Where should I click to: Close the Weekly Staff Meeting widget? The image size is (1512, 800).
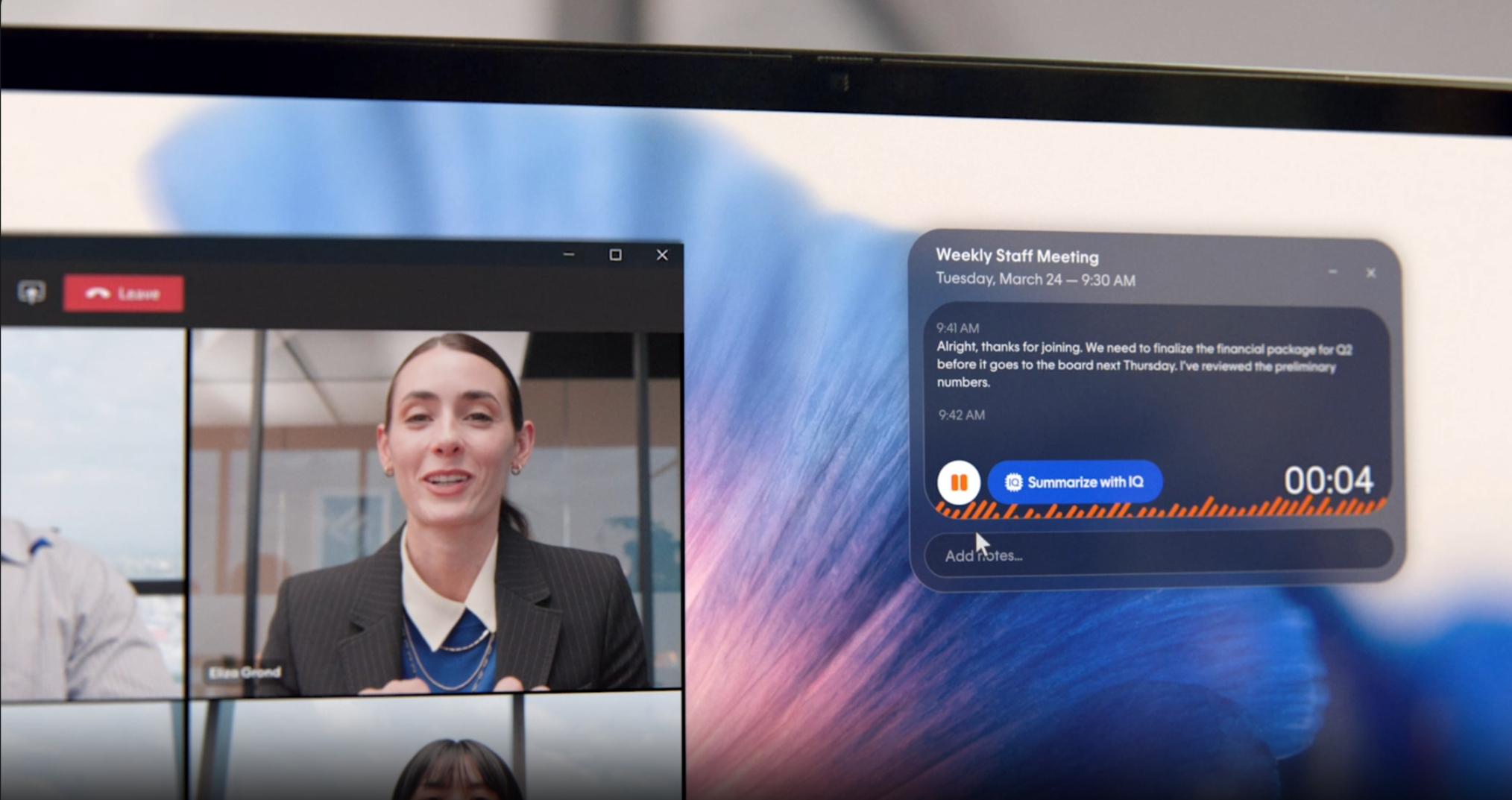pyautogui.click(x=1370, y=273)
